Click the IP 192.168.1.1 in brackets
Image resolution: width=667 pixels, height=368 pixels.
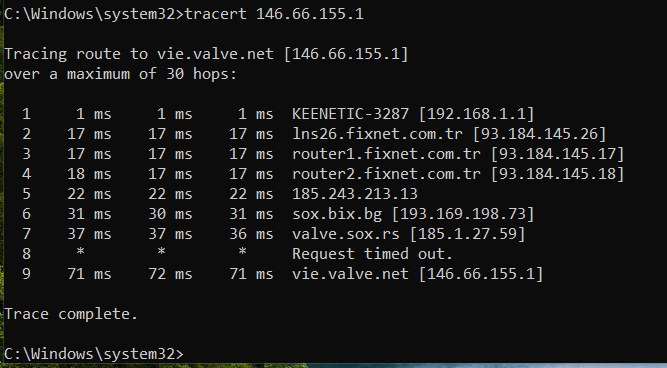(476, 114)
